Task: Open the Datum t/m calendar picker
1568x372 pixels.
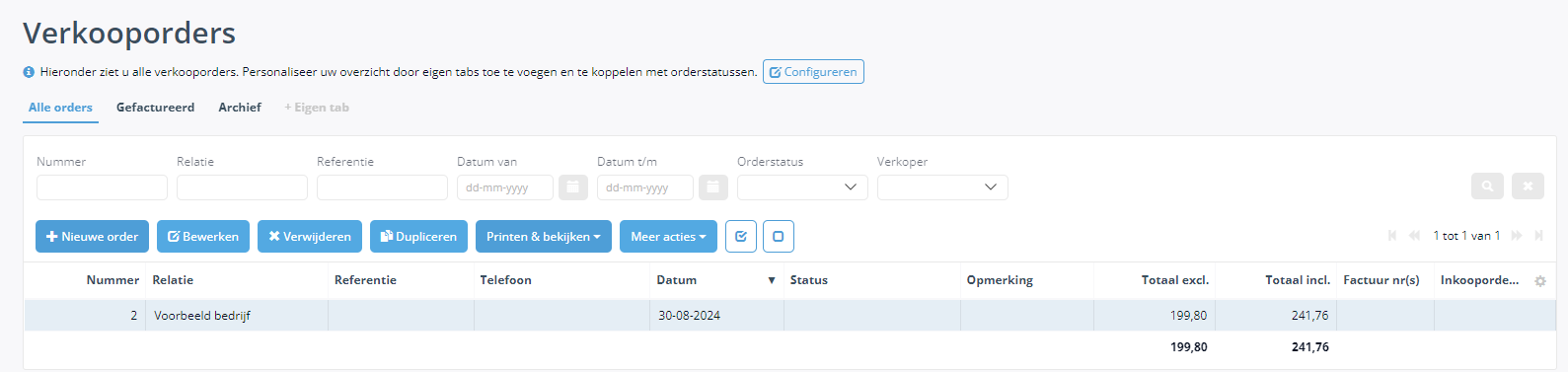Action: 713,187
